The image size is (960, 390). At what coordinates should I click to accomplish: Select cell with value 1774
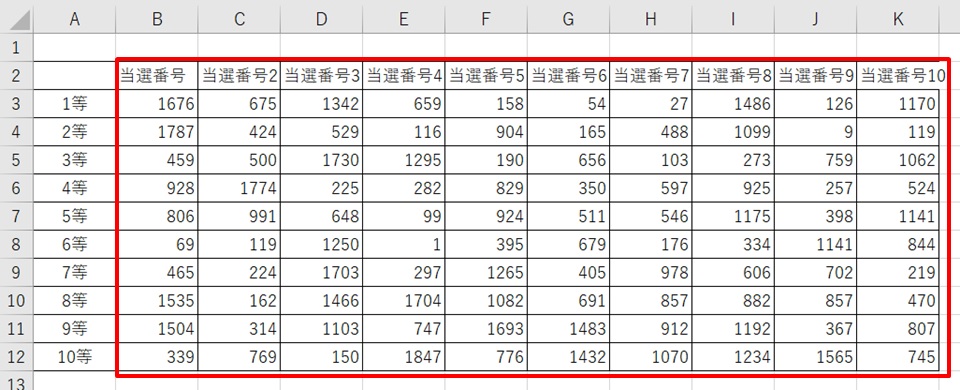(x=239, y=188)
